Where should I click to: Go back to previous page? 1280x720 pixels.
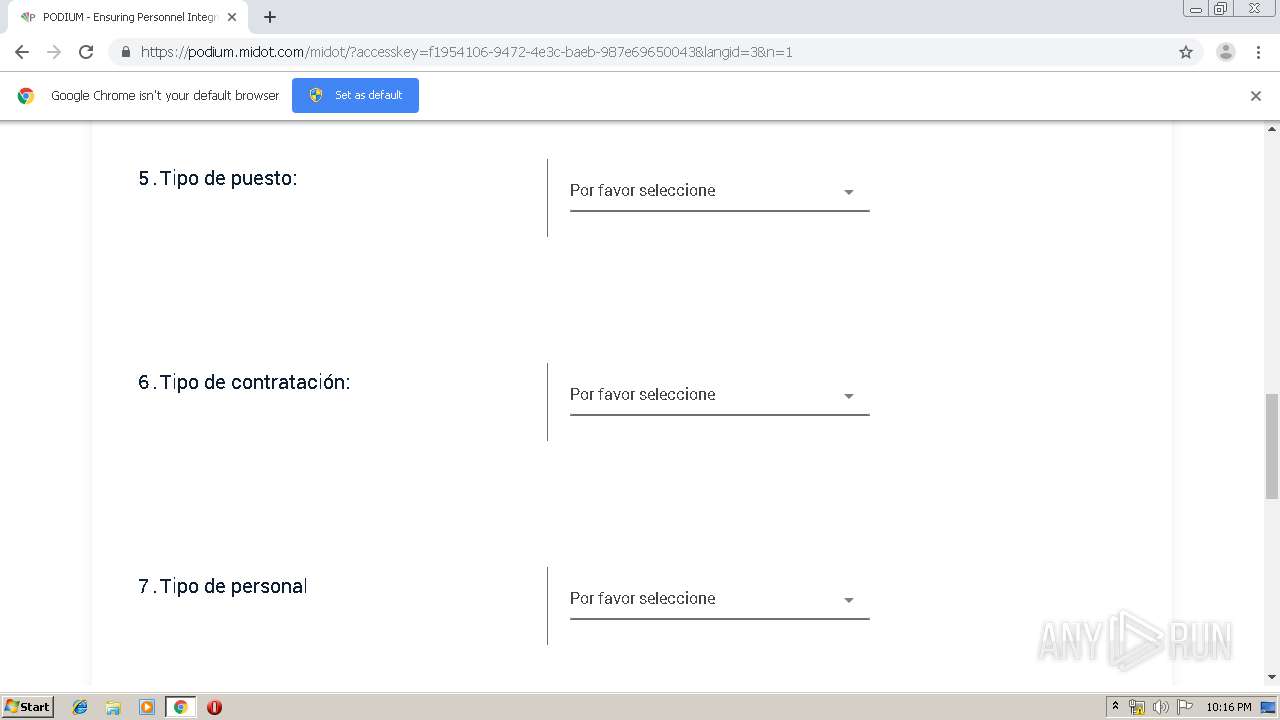pos(22,52)
